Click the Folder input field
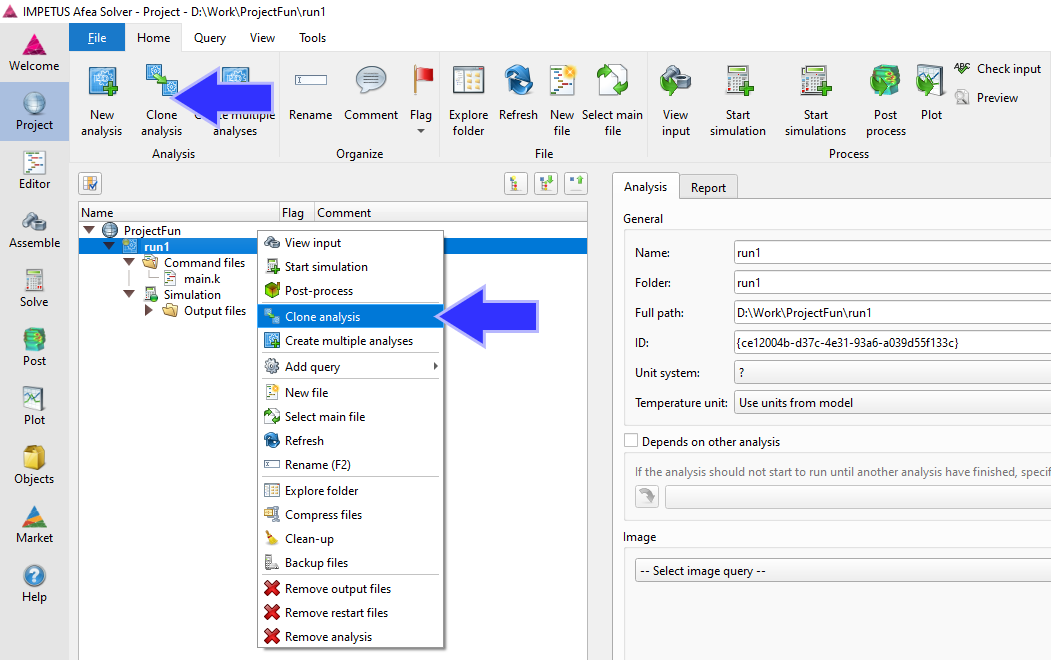Screen dimensions: 1051x662 click(892, 283)
